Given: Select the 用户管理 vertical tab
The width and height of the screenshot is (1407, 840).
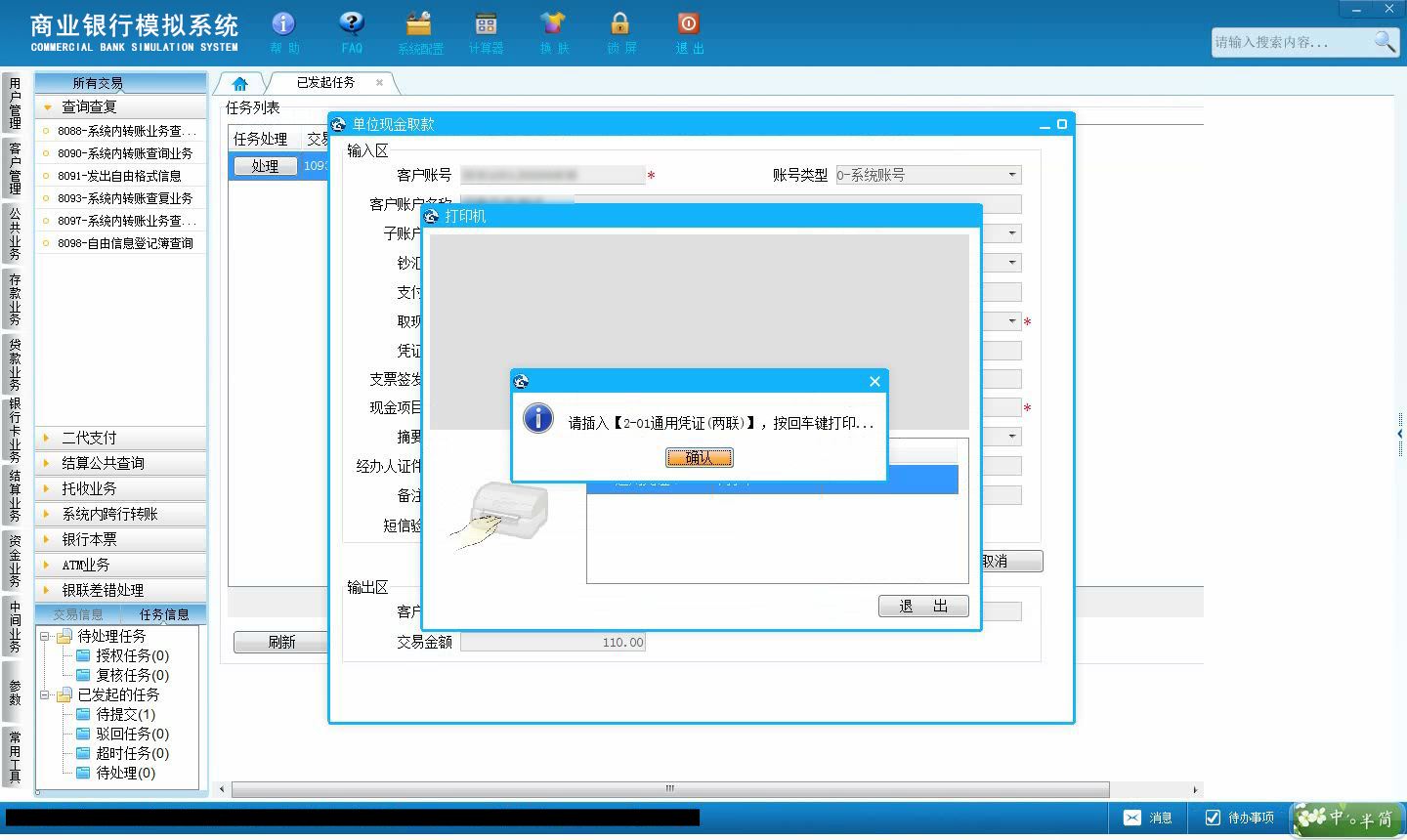Looking at the screenshot, I should click(x=15, y=103).
